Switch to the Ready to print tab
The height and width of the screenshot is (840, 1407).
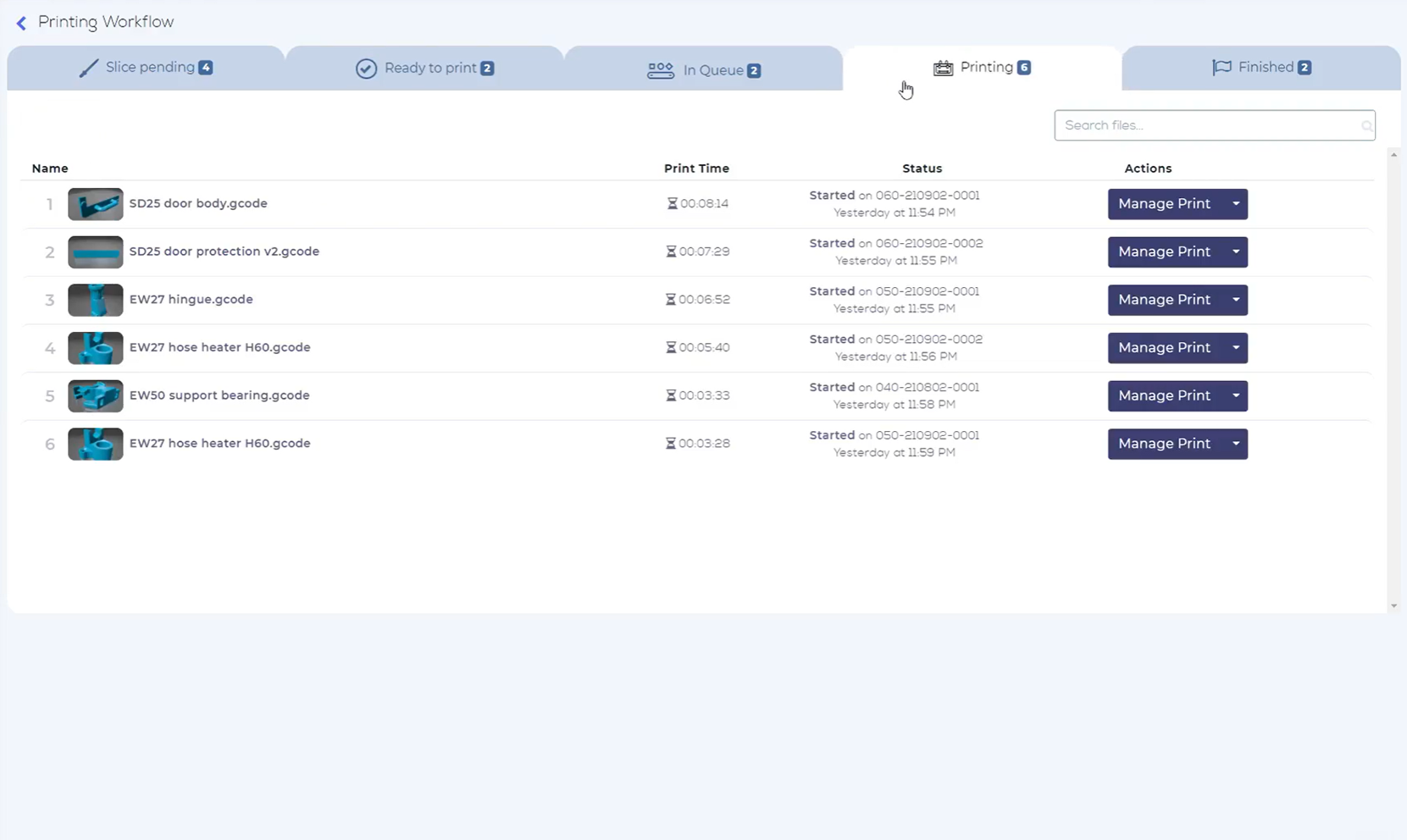pos(424,68)
